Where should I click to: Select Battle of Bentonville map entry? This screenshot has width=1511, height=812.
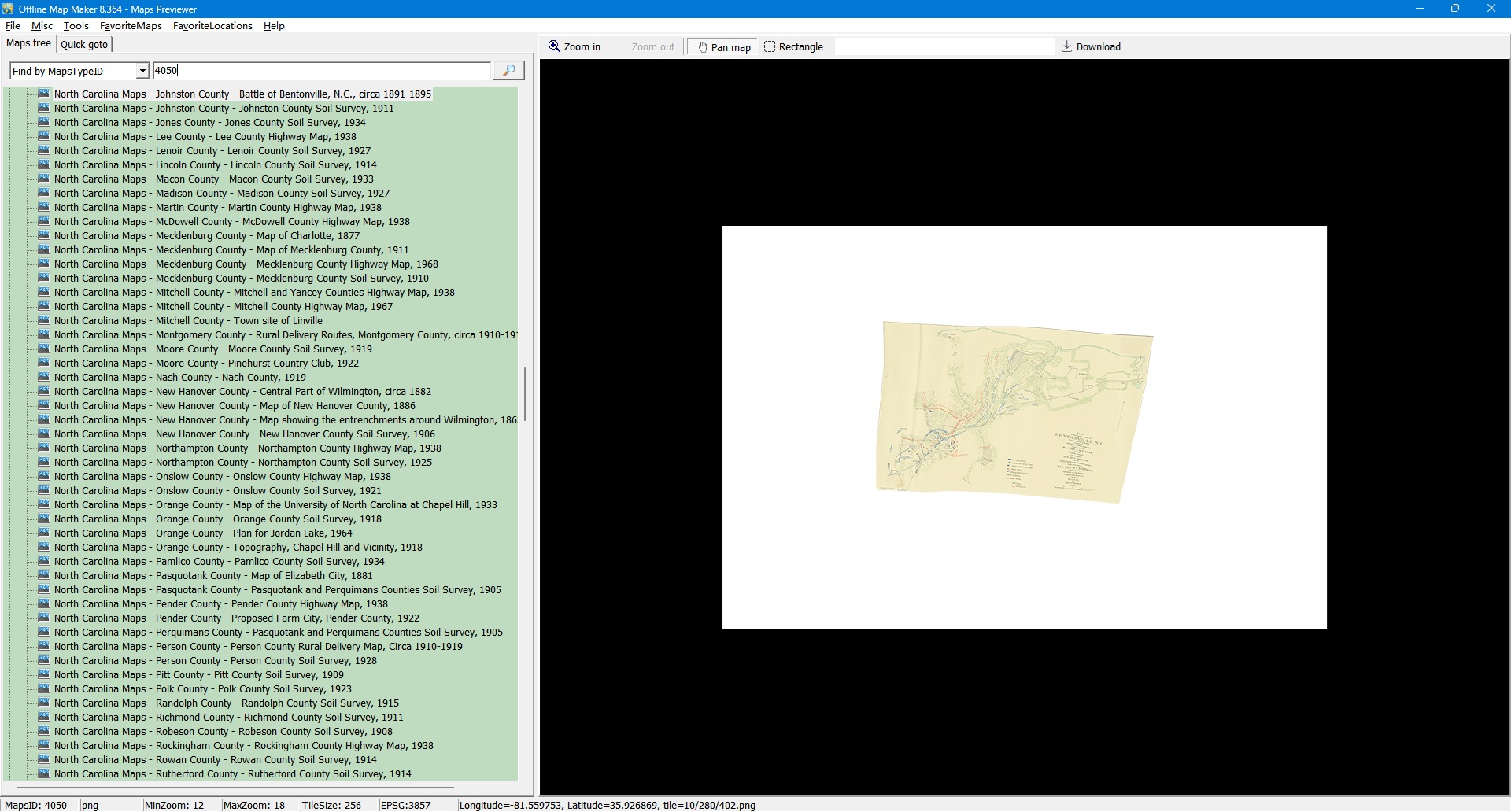click(x=242, y=94)
